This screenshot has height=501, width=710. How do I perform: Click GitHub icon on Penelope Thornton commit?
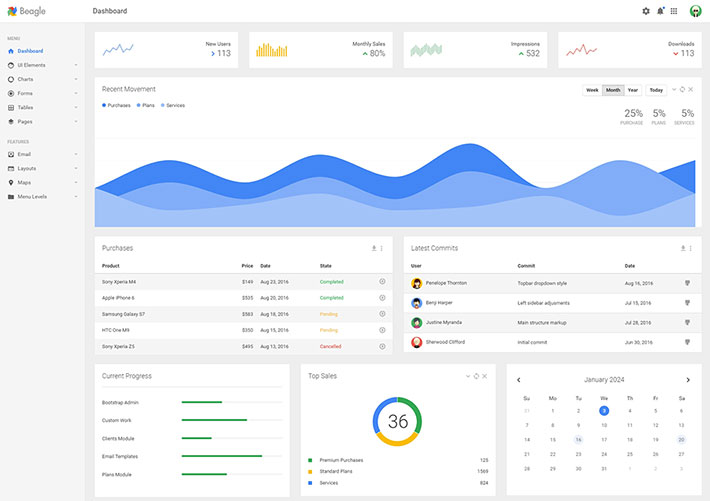pyautogui.click(x=687, y=283)
